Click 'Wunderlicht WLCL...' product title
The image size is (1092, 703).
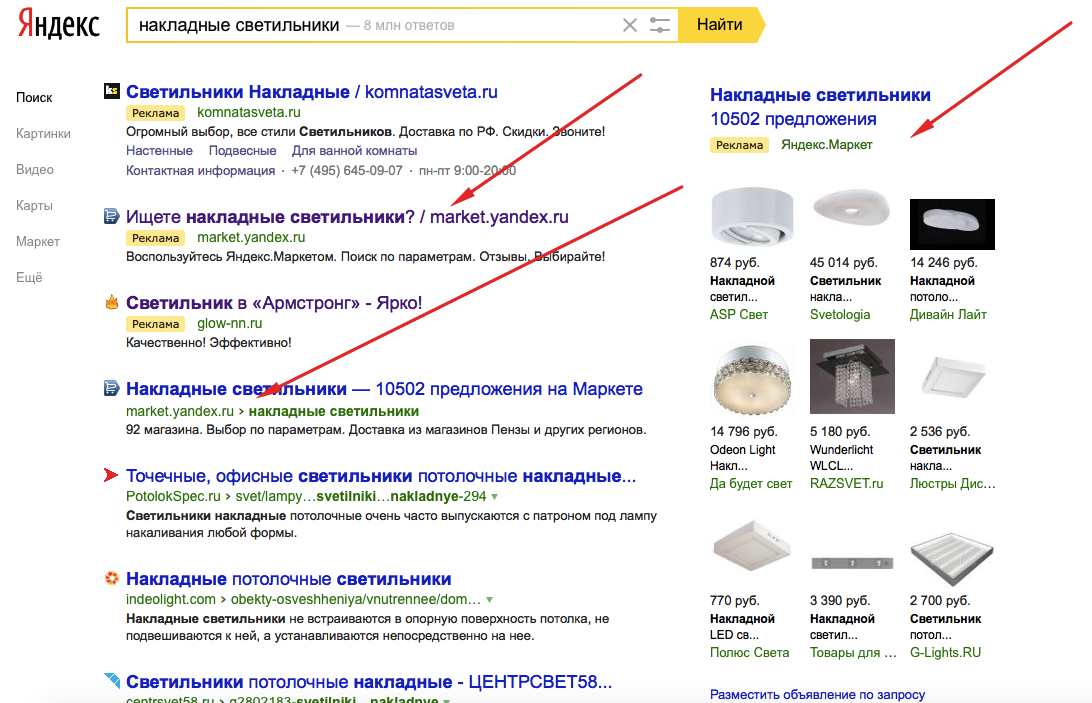click(x=841, y=458)
